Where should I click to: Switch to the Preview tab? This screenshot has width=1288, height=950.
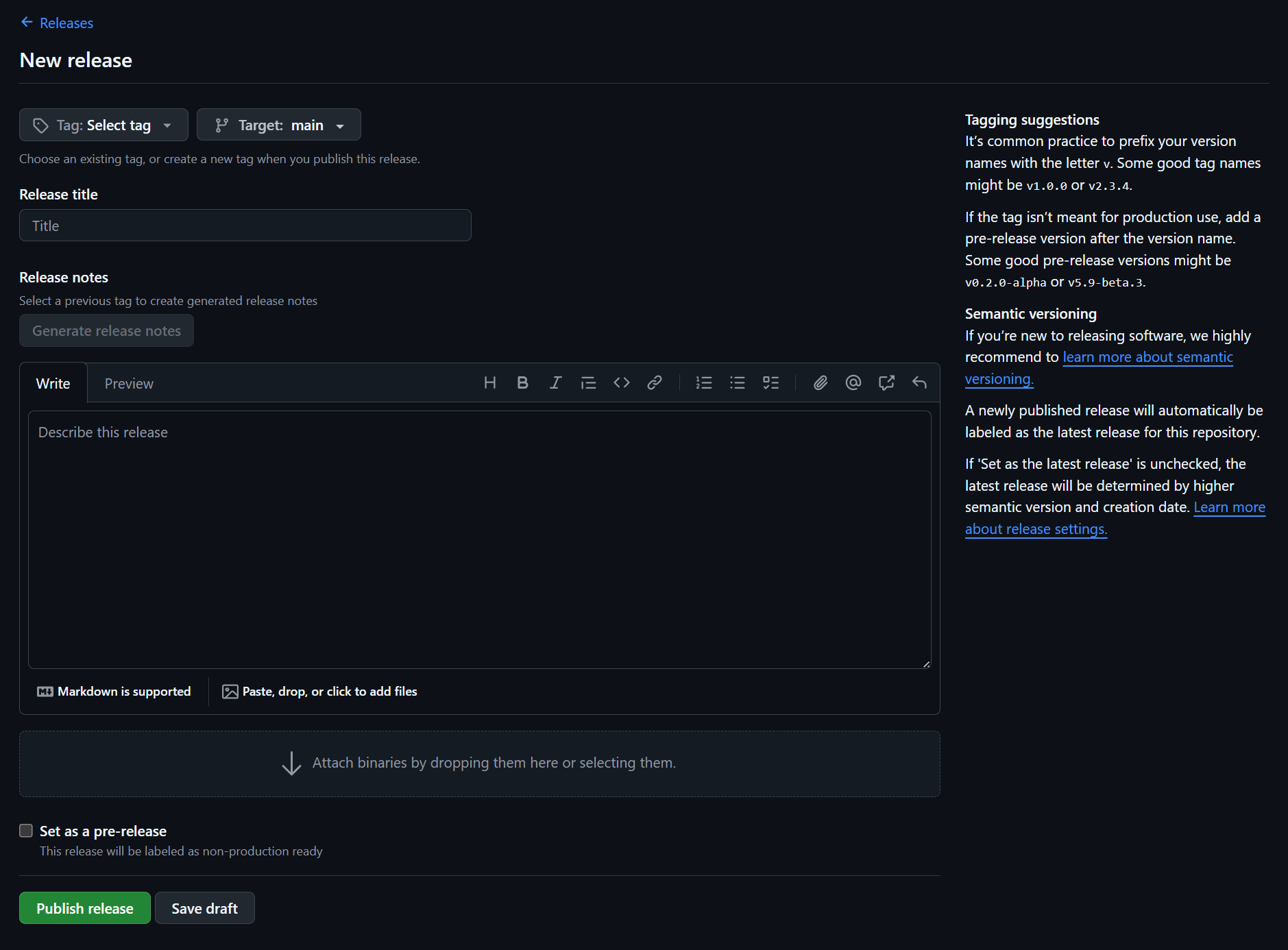click(x=129, y=384)
